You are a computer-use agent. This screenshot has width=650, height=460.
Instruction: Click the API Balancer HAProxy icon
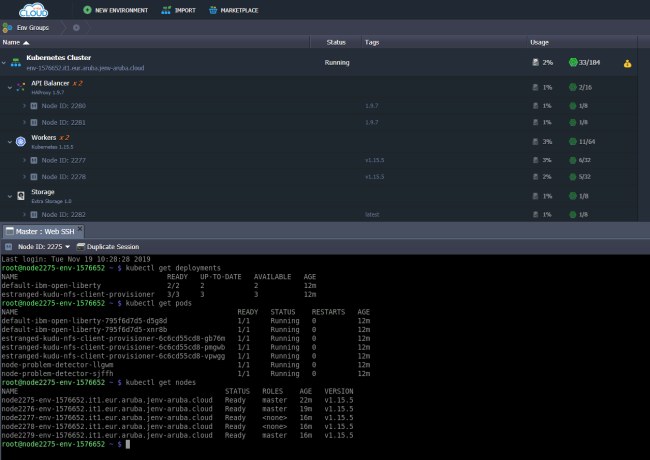pos(21,87)
